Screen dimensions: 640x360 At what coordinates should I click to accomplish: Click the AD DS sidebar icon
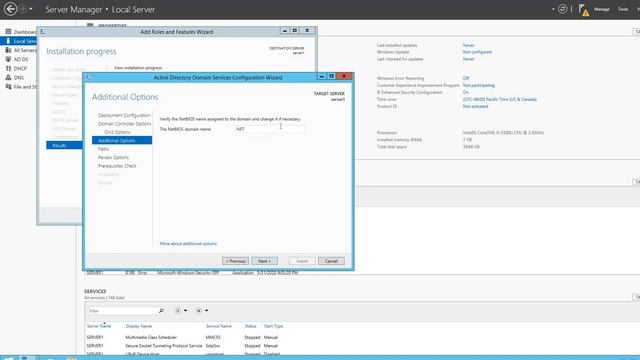coord(8,59)
